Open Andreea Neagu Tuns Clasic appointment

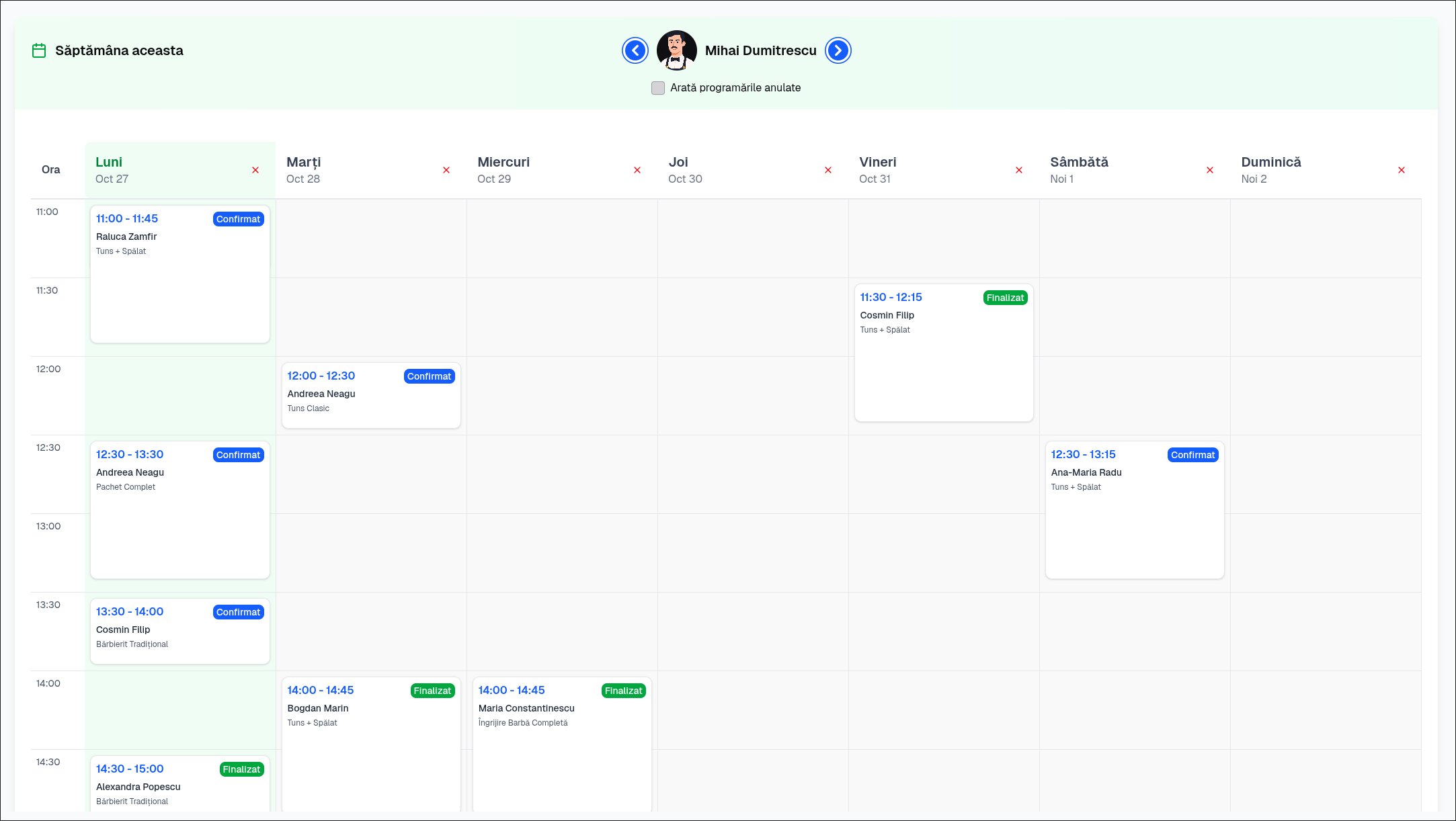[x=371, y=395]
